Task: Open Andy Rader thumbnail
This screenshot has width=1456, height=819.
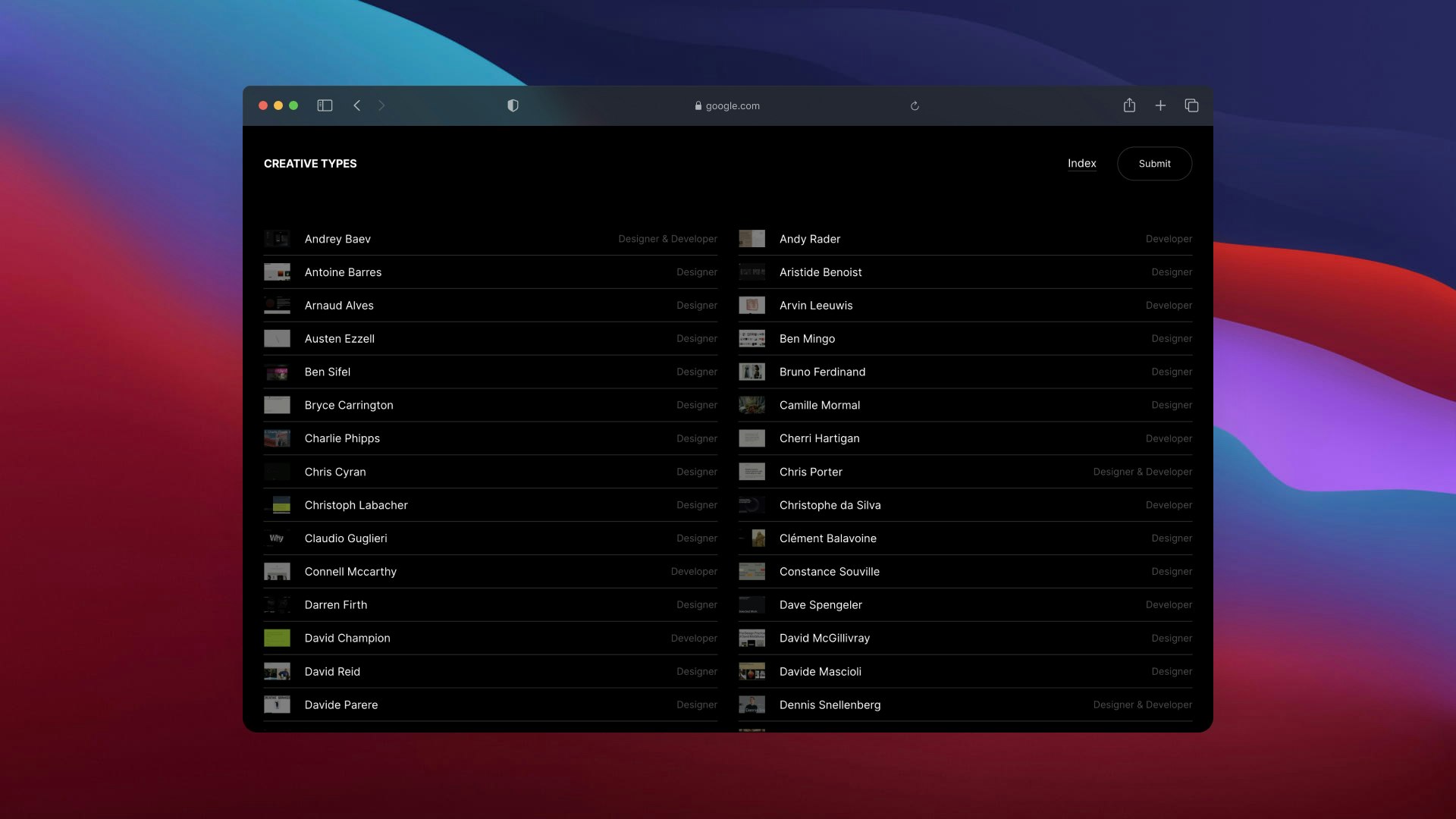Action: 752,239
